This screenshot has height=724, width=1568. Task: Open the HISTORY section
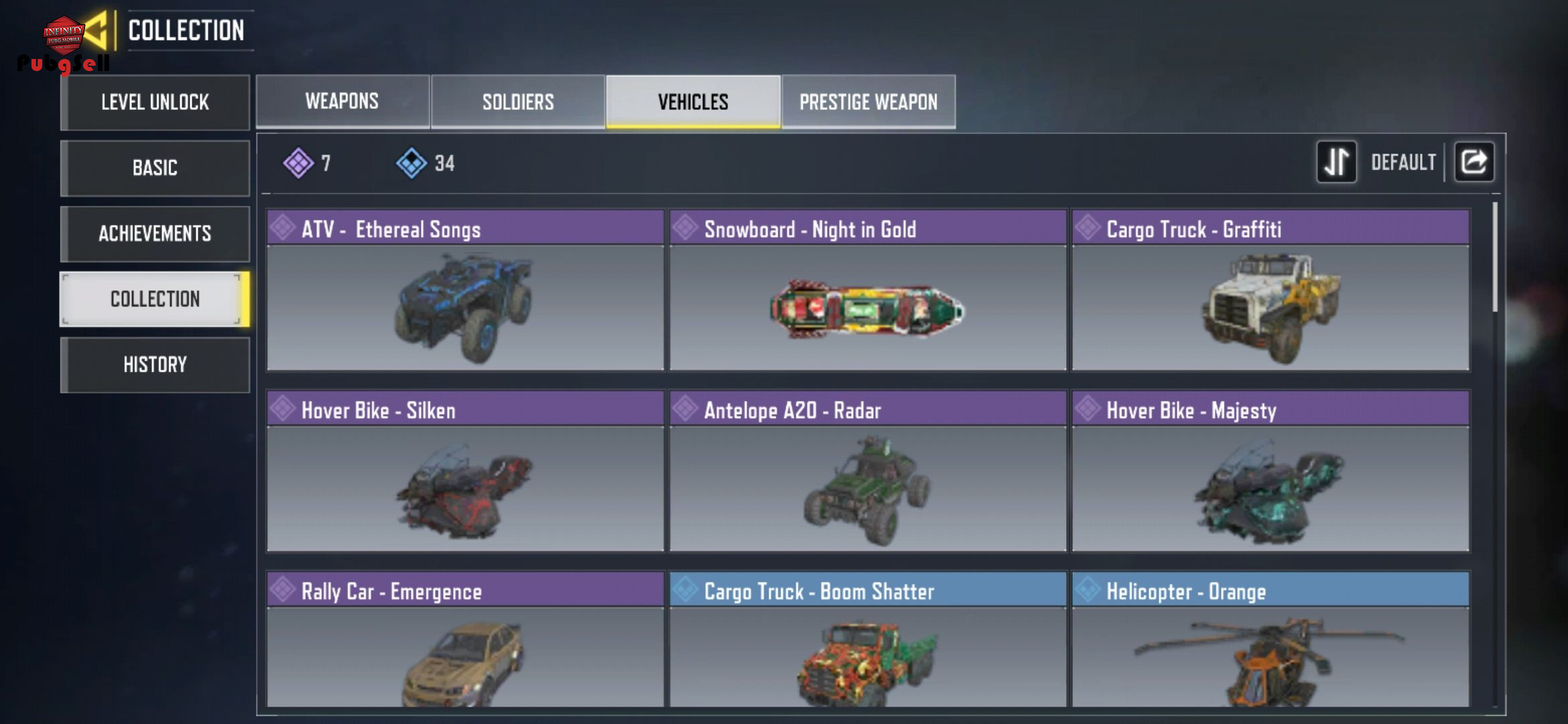pyautogui.click(x=155, y=365)
